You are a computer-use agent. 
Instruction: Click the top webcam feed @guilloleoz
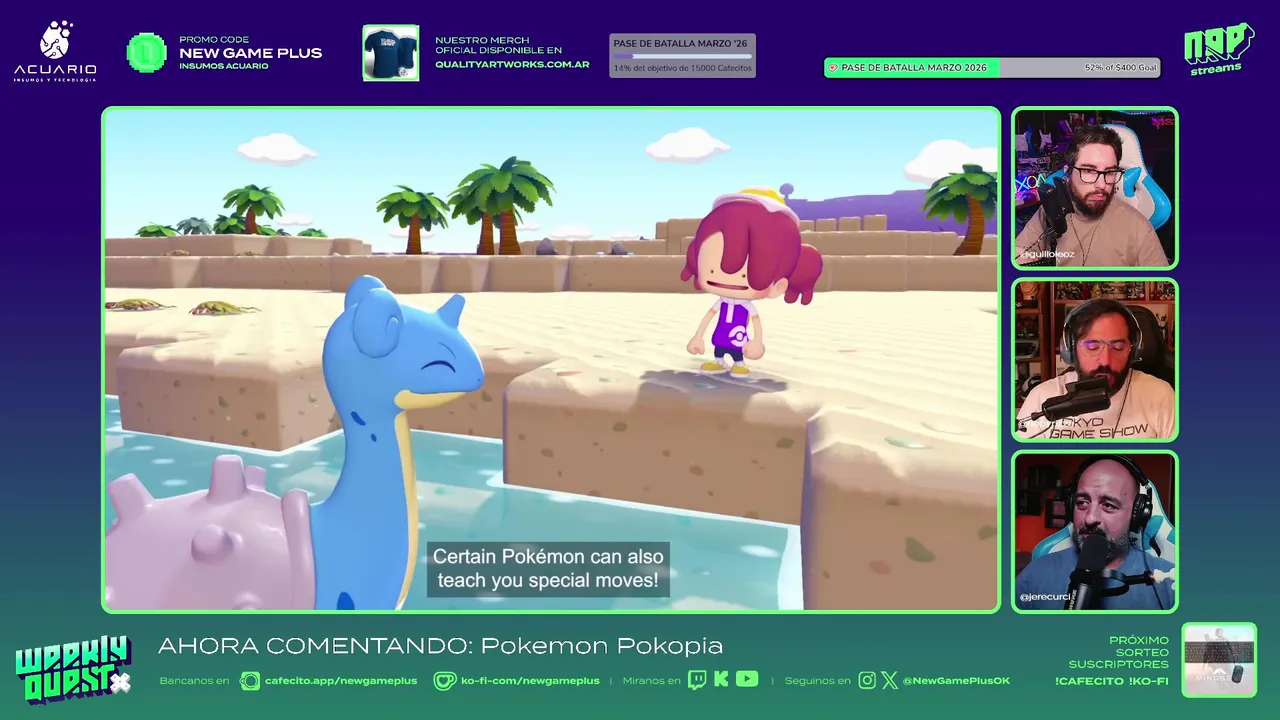[x=1095, y=188]
